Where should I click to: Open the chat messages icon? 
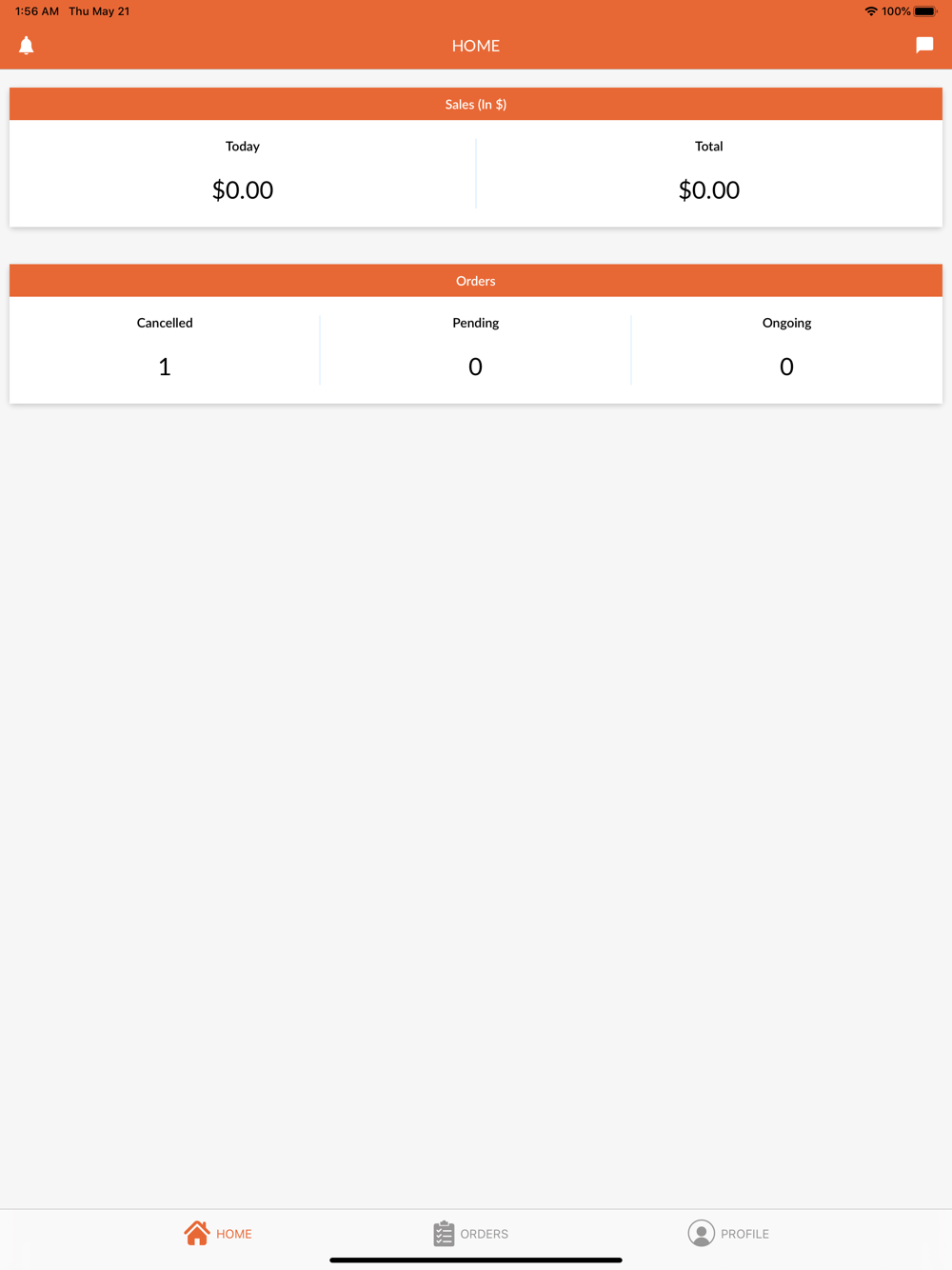pyautogui.click(x=924, y=45)
